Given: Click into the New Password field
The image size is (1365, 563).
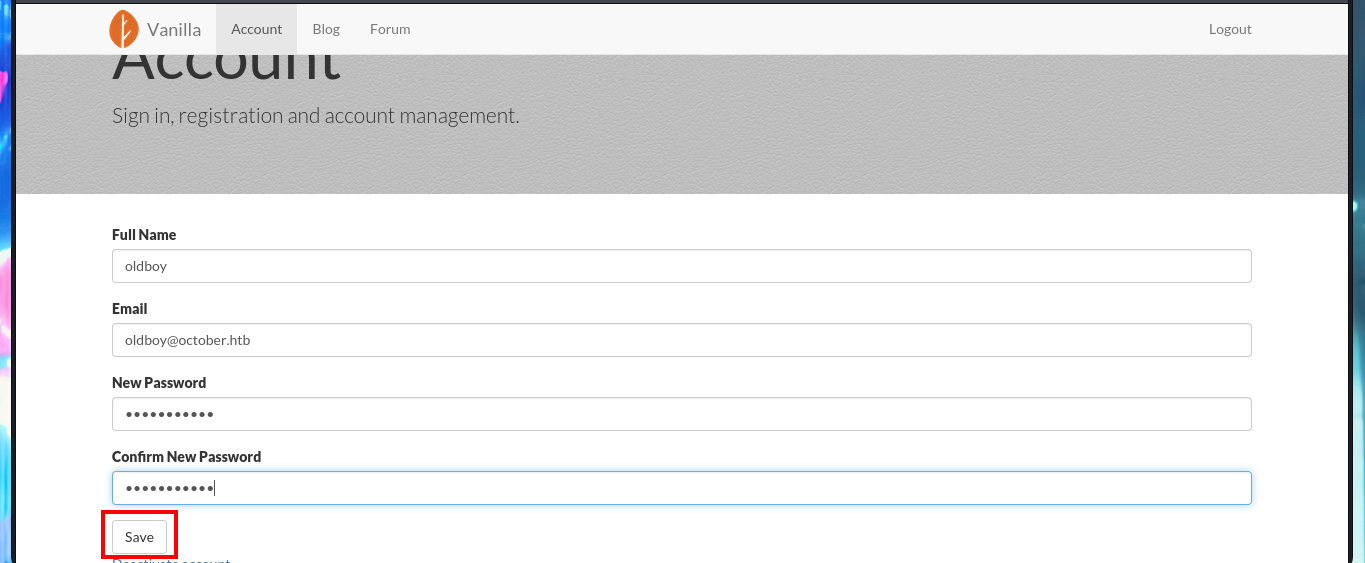Looking at the screenshot, I should [682, 414].
